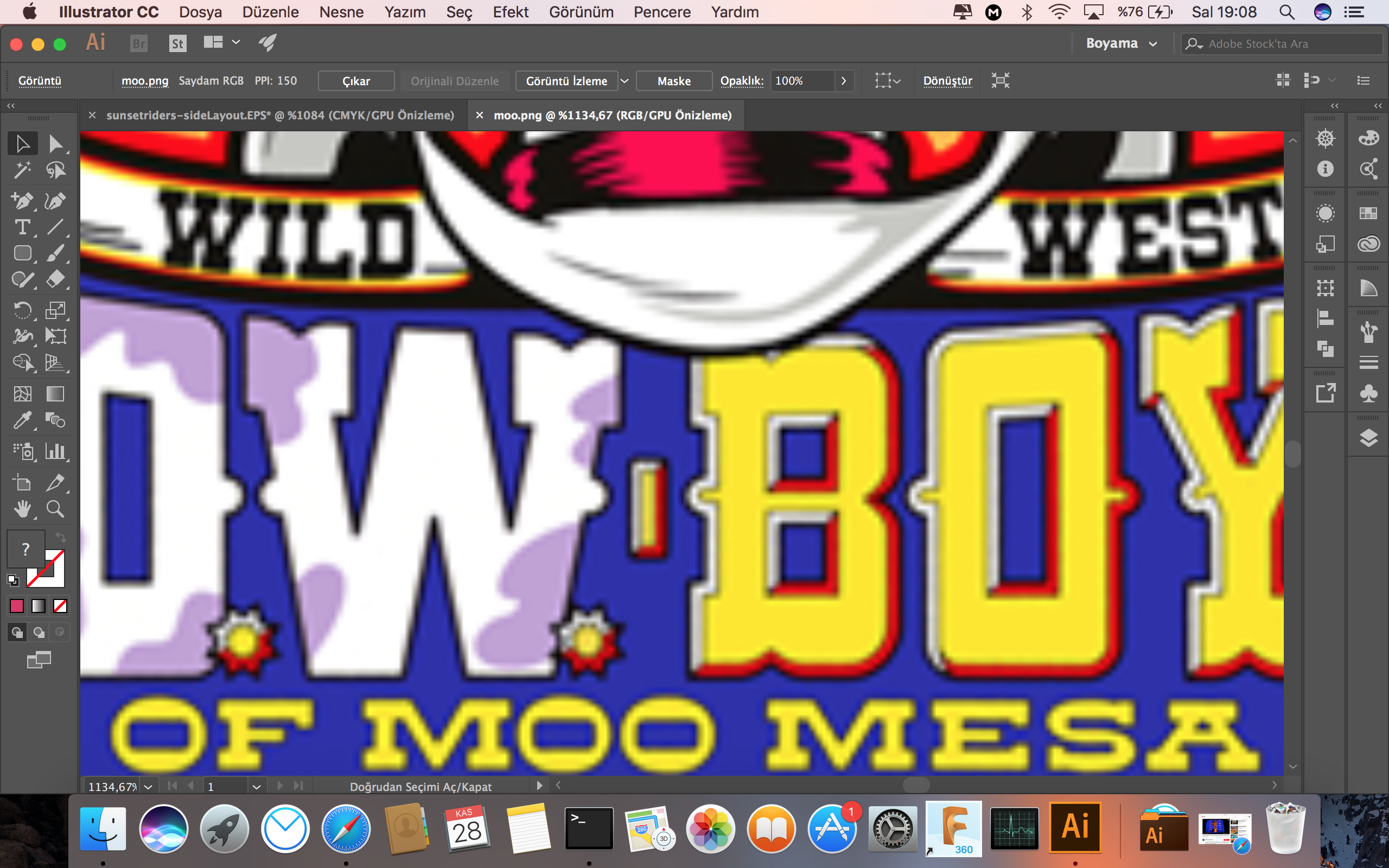The height and width of the screenshot is (868, 1389).
Task: Select the Gradient tool
Action: pos(56,394)
